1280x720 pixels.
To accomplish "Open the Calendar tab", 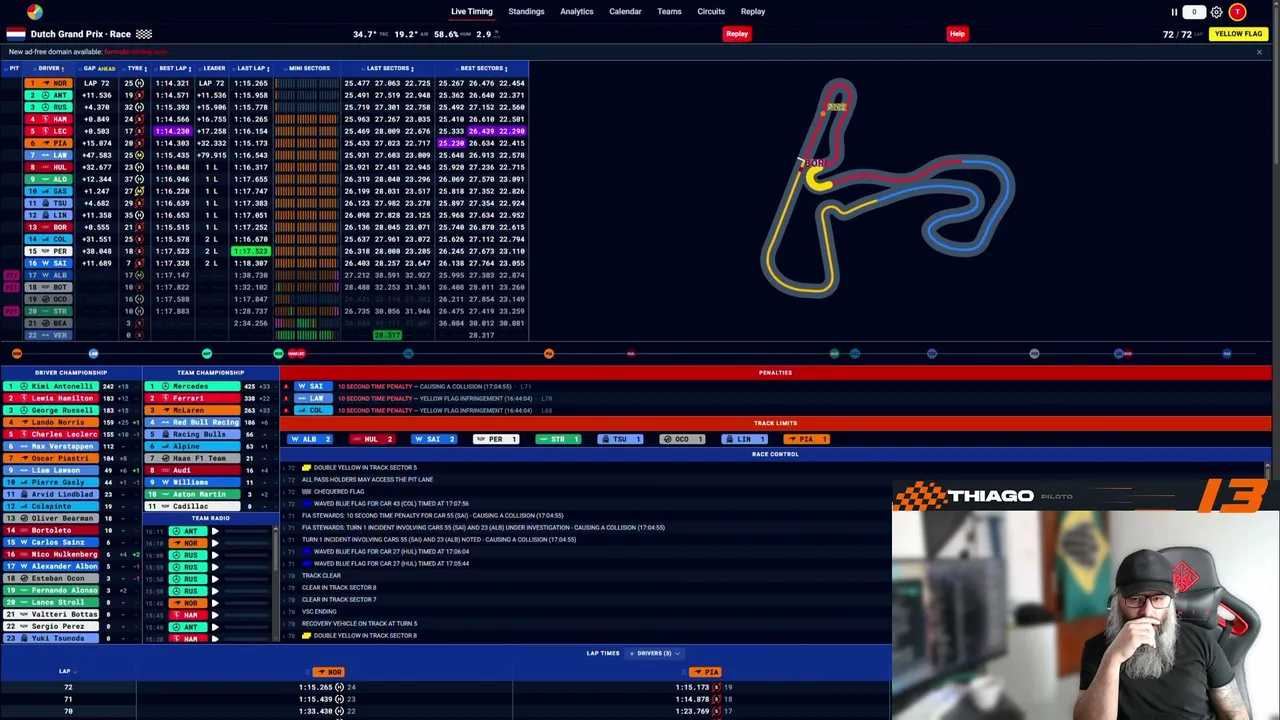I will point(625,12).
